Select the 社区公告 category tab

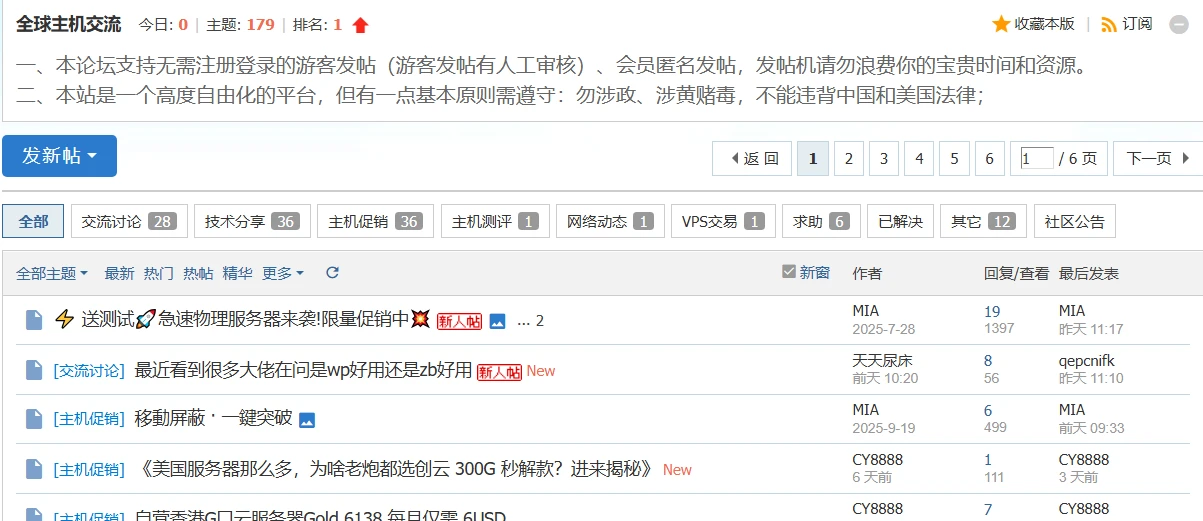tap(1075, 221)
